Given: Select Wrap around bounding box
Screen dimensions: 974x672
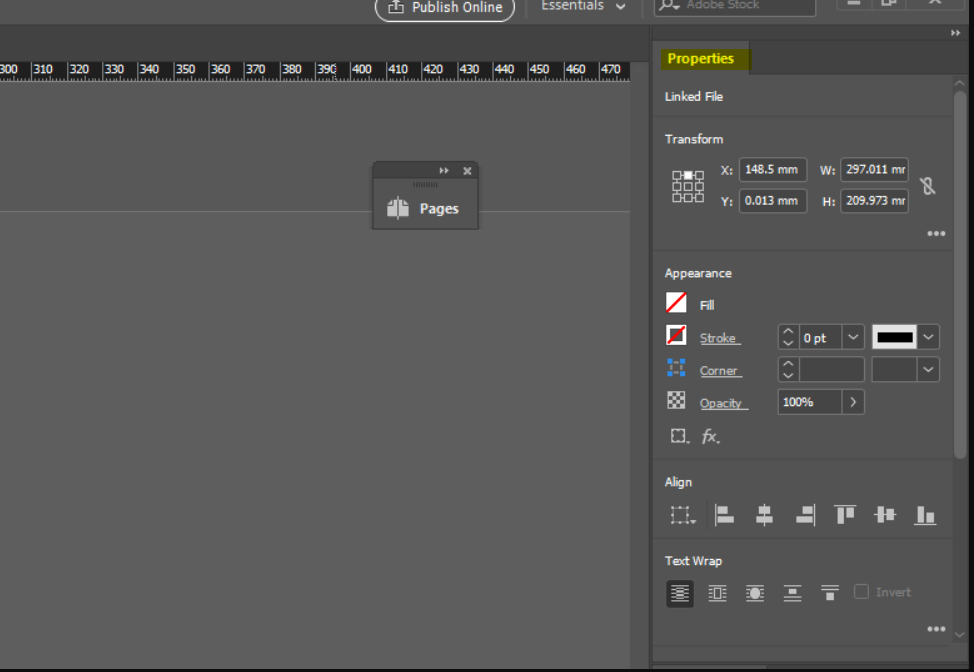Looking at the screenshot, I should [x=717, y=593].
